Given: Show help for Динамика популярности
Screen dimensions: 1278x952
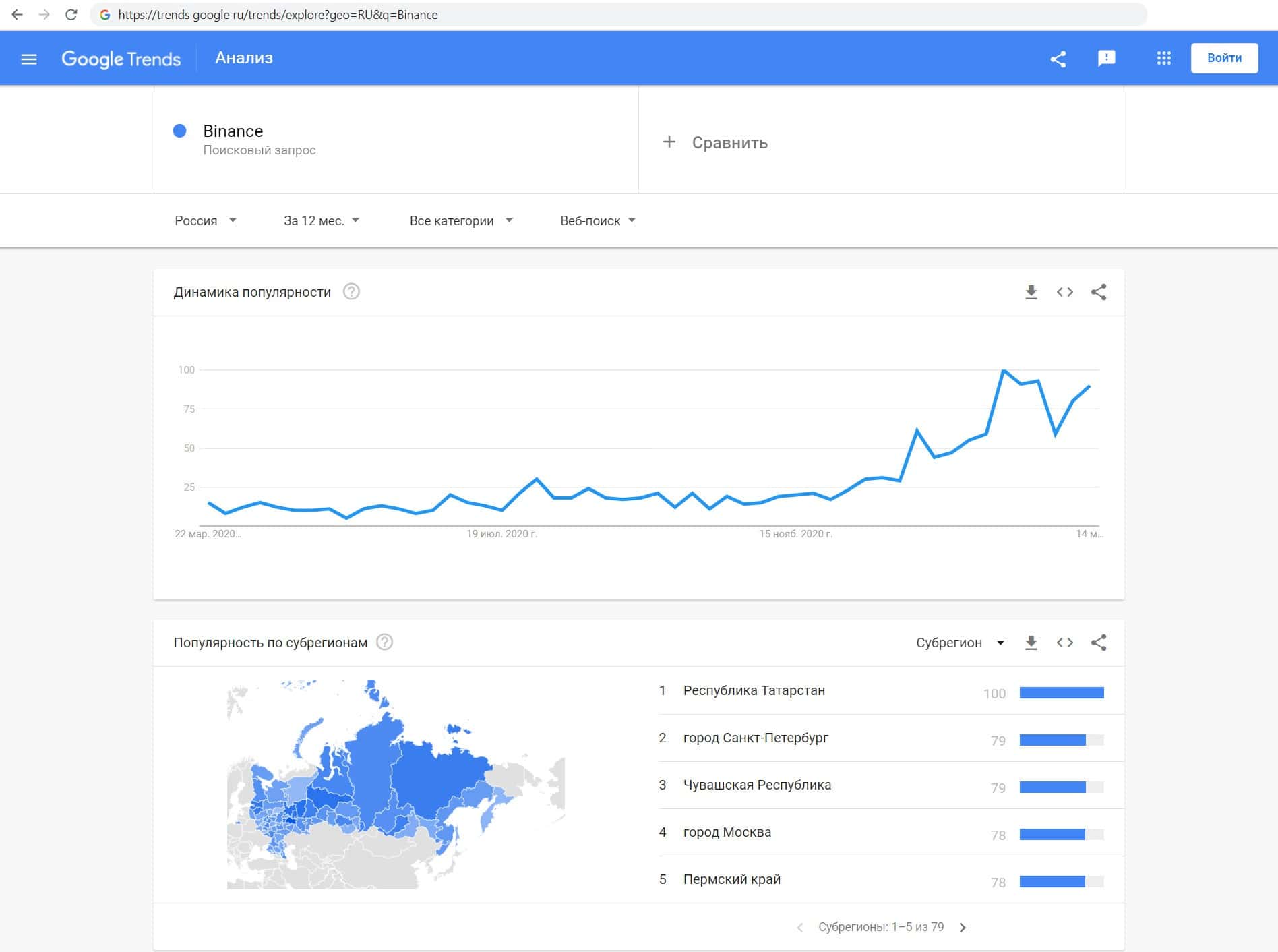Looking at the screenshot, I should pyautogui.click(x=351, y=292).
